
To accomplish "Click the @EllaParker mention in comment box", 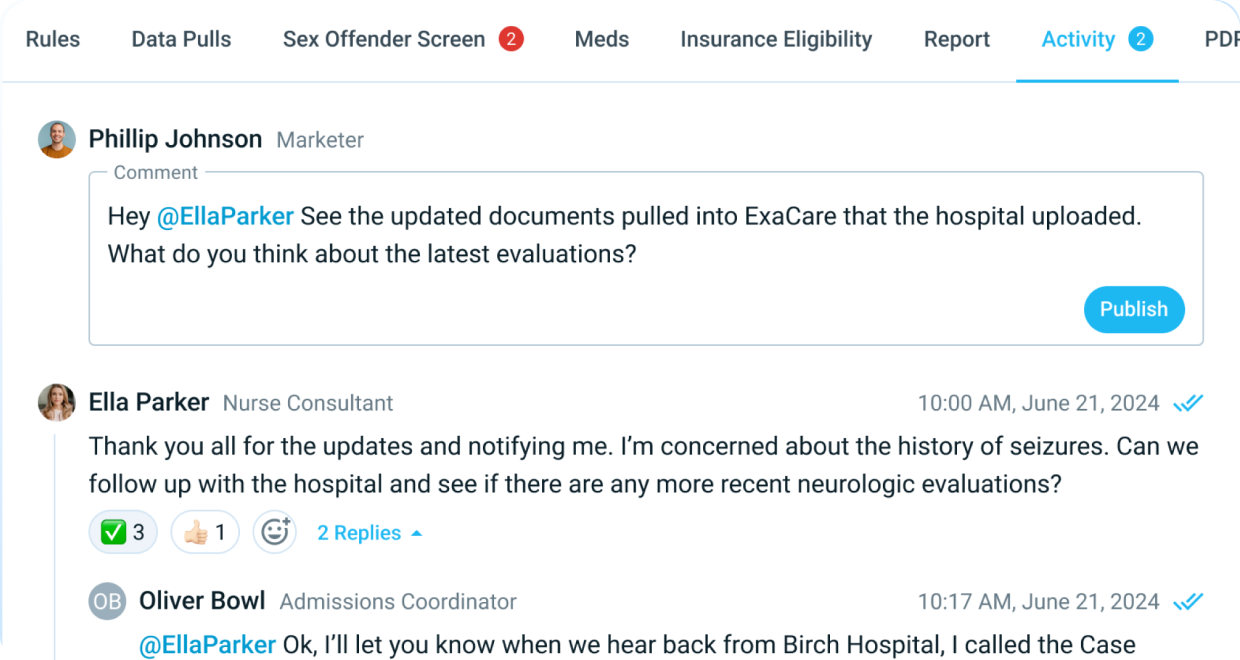I will pyautogui.click(x=225, y=216).
